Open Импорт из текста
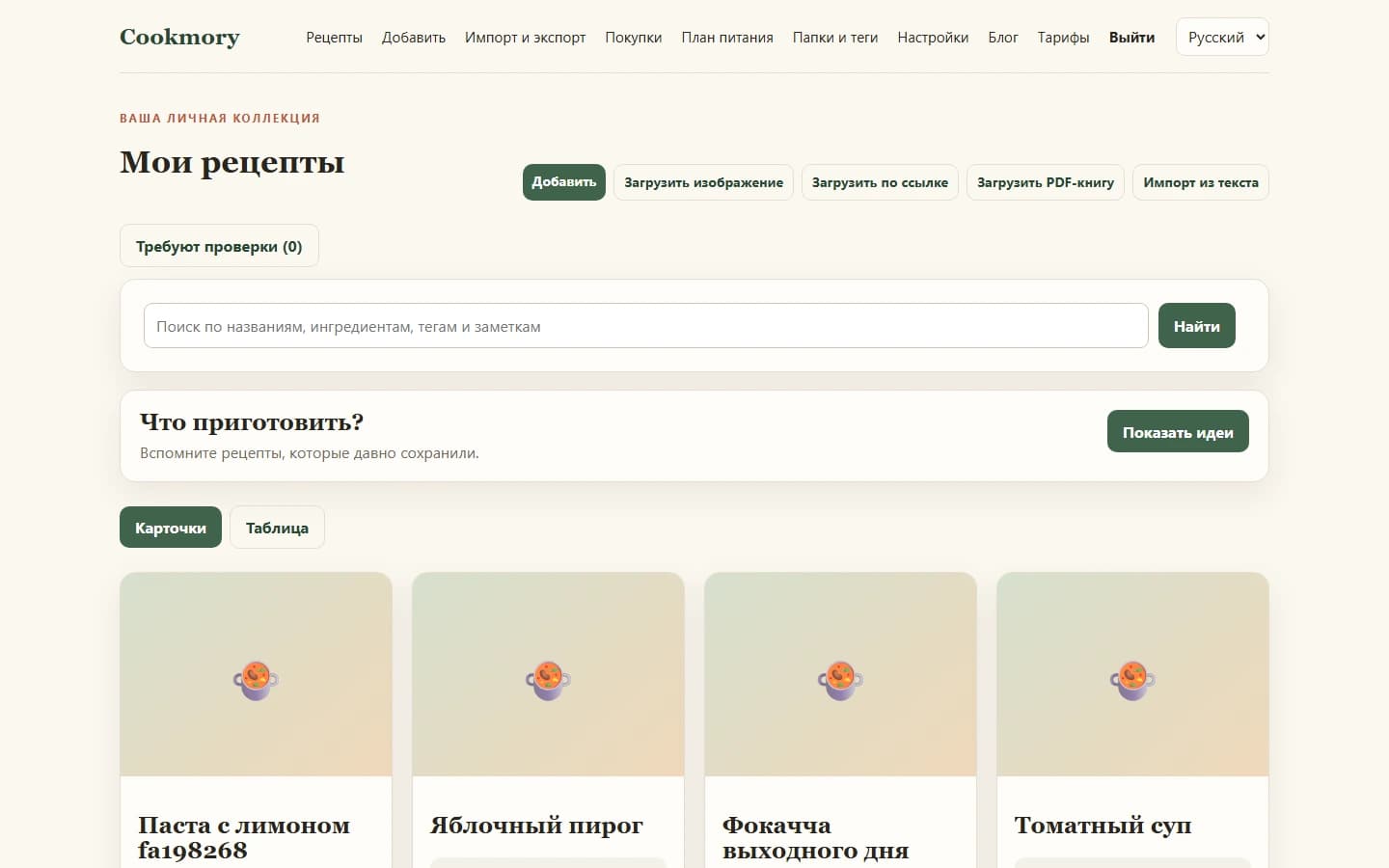The image size is (1389, 868). click(1201, 182)
